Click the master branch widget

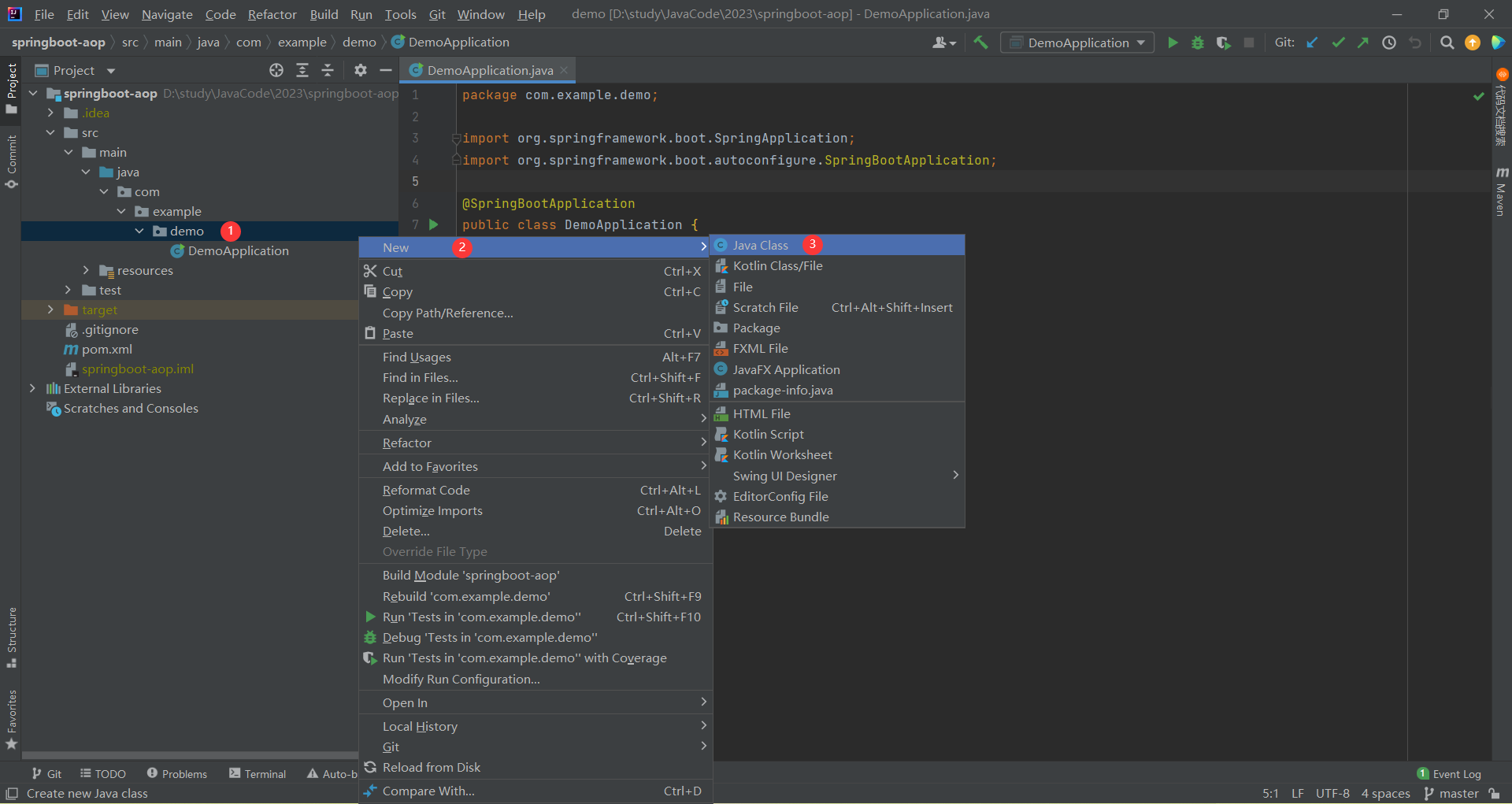click(1451, 793)
